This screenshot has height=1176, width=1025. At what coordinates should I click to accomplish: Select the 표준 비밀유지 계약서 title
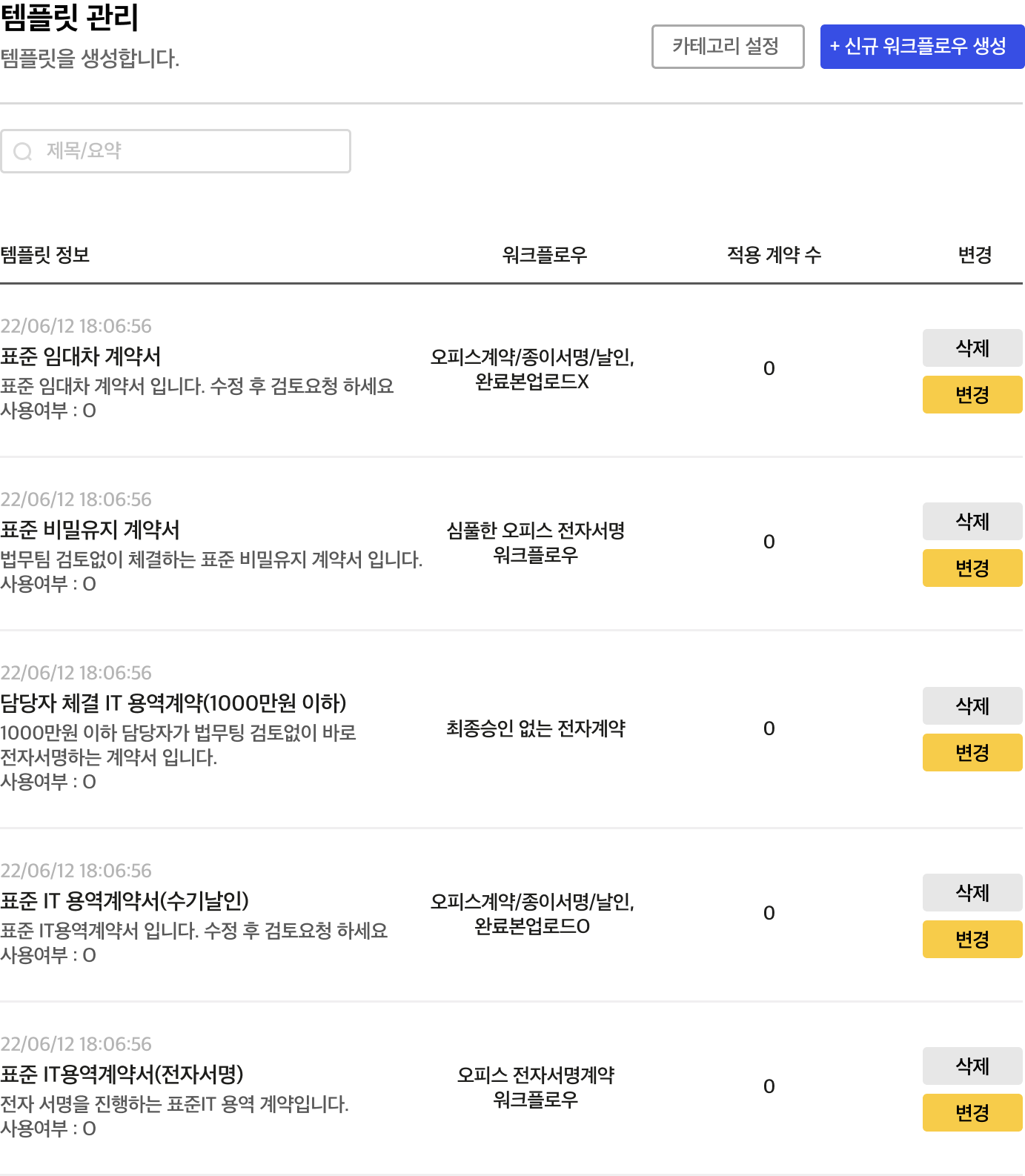(90, 530)
